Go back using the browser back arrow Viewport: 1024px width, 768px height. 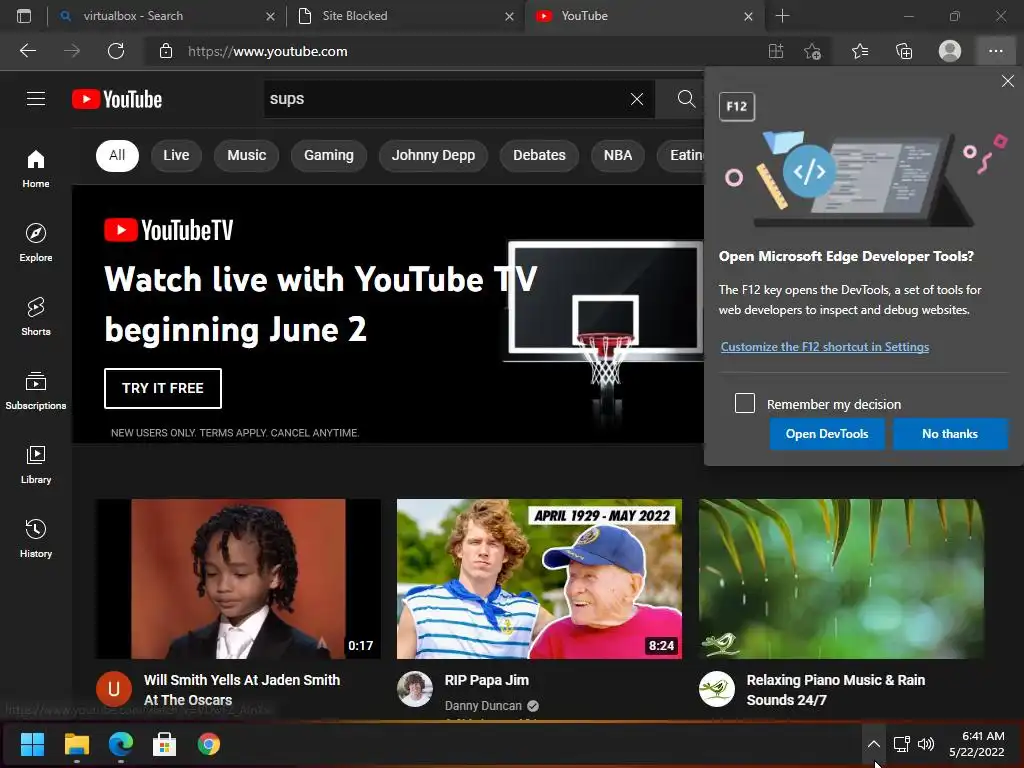tap(28, 51)
